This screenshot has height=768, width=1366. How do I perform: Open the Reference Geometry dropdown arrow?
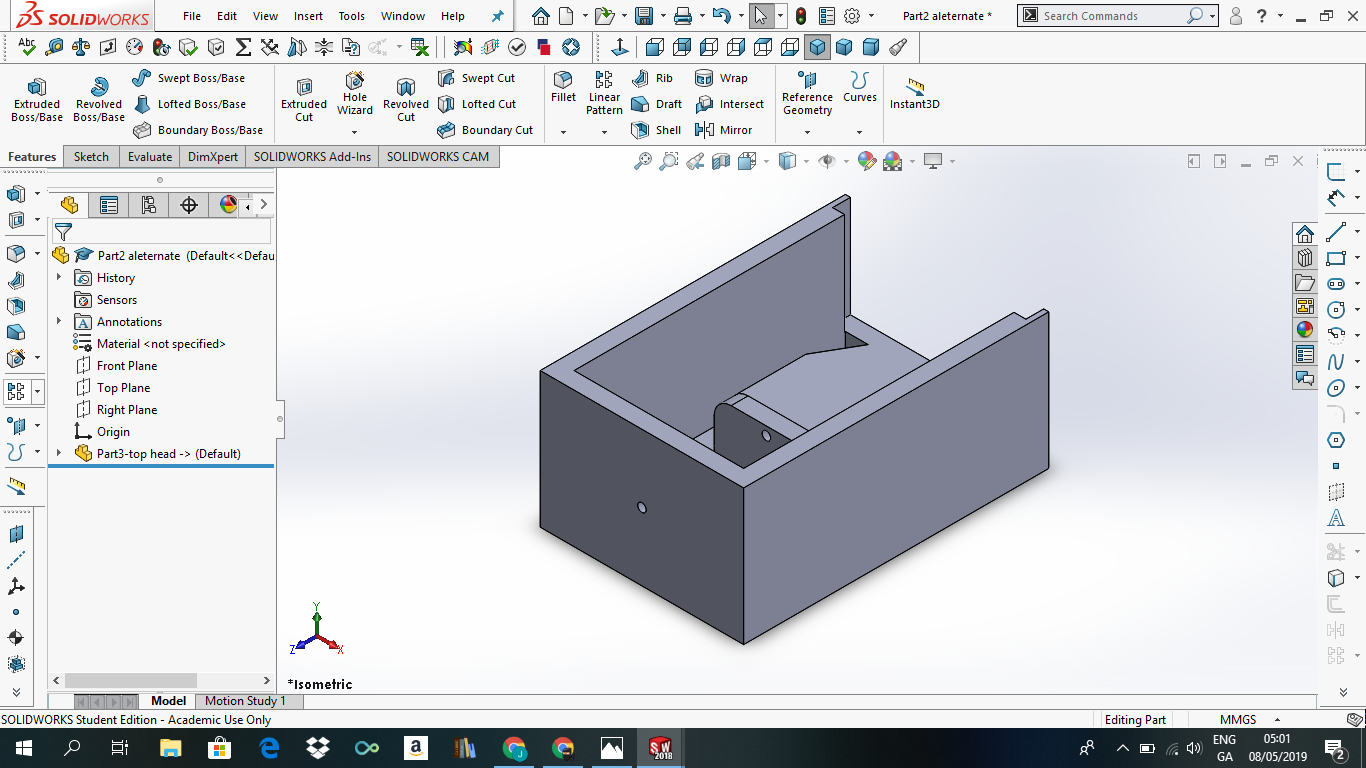click(808, 132)
